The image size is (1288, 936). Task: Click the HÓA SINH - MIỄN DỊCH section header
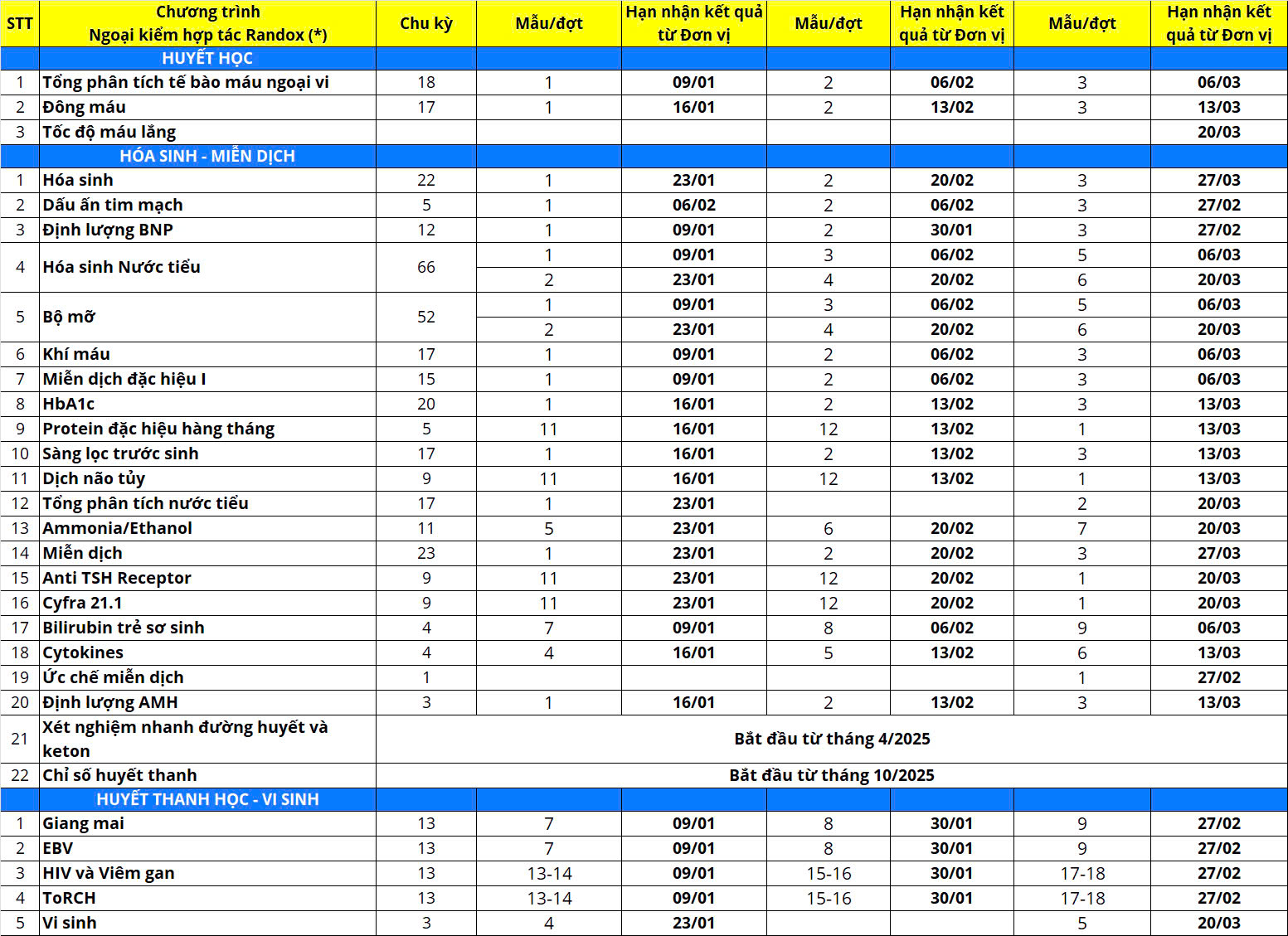click(x=207, y=156)
